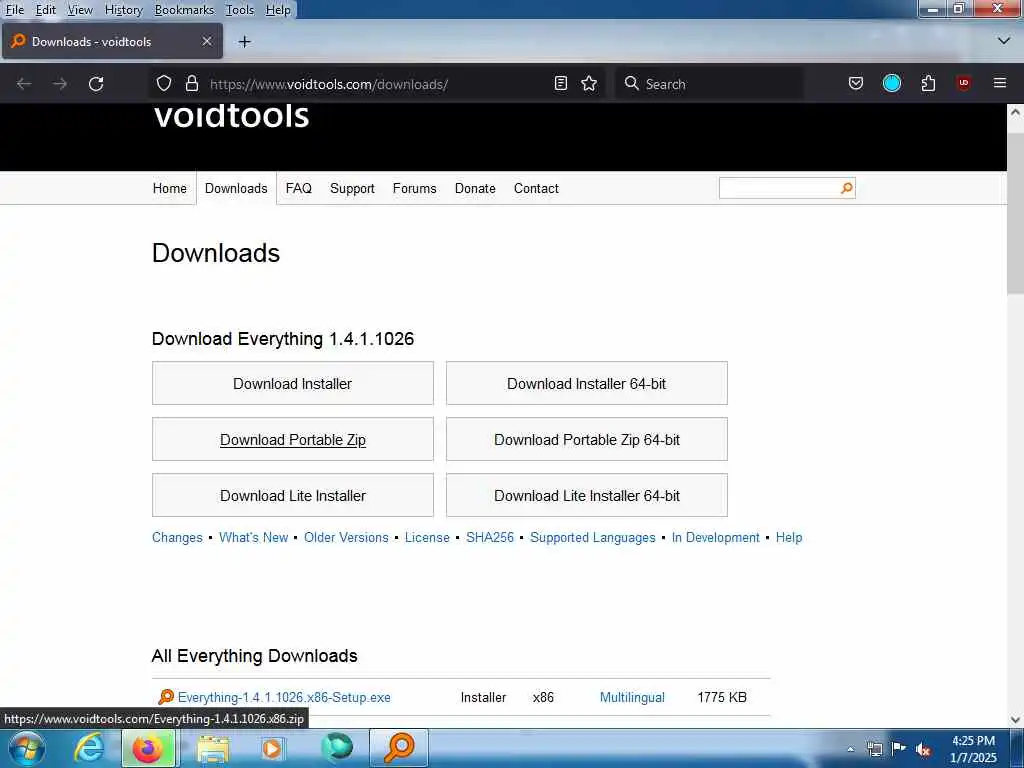
Task: Open the SHA256 link
Action: tap(490, 537)
